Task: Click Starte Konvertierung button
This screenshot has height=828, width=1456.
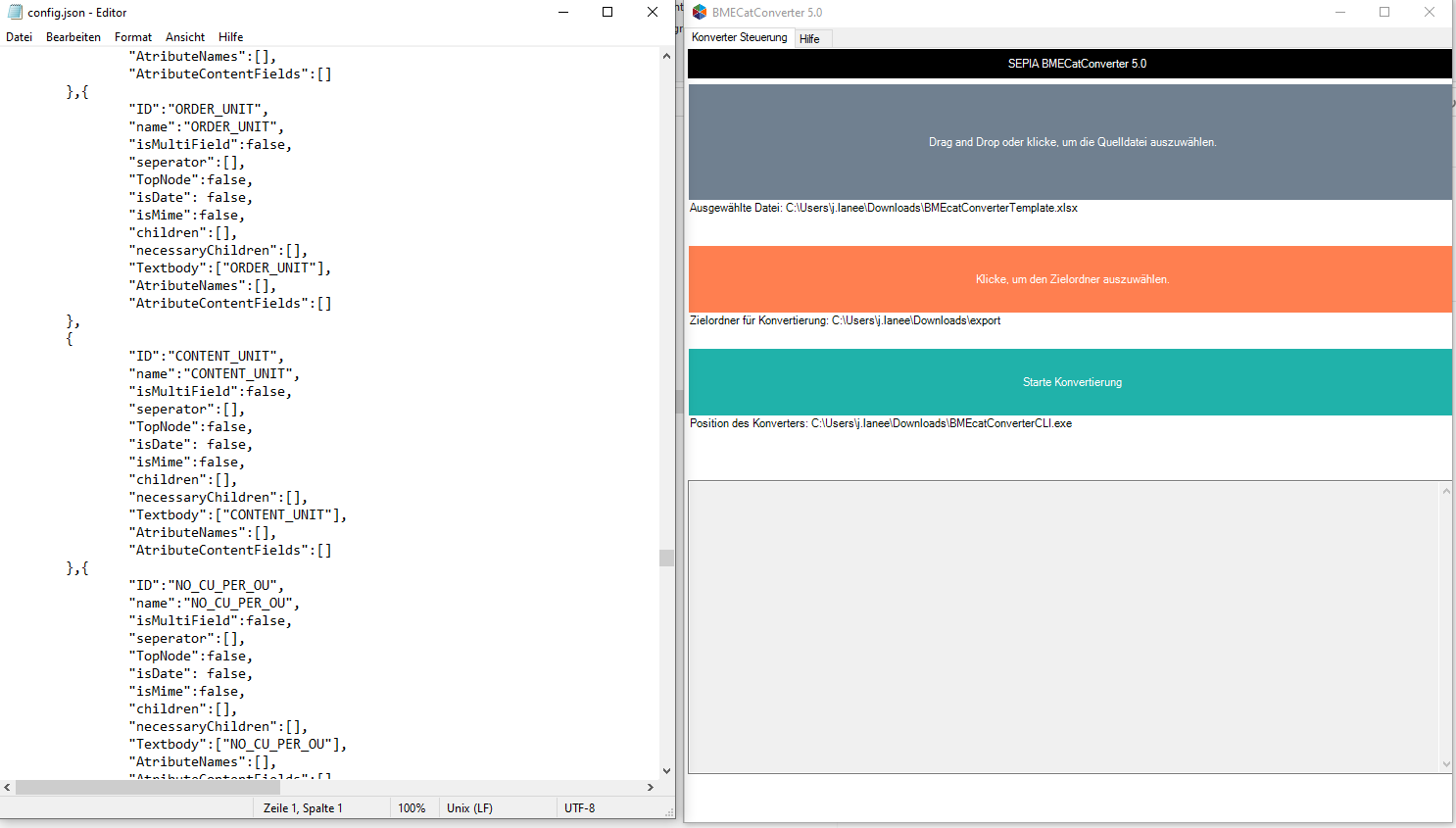Action: [1070, 382]
